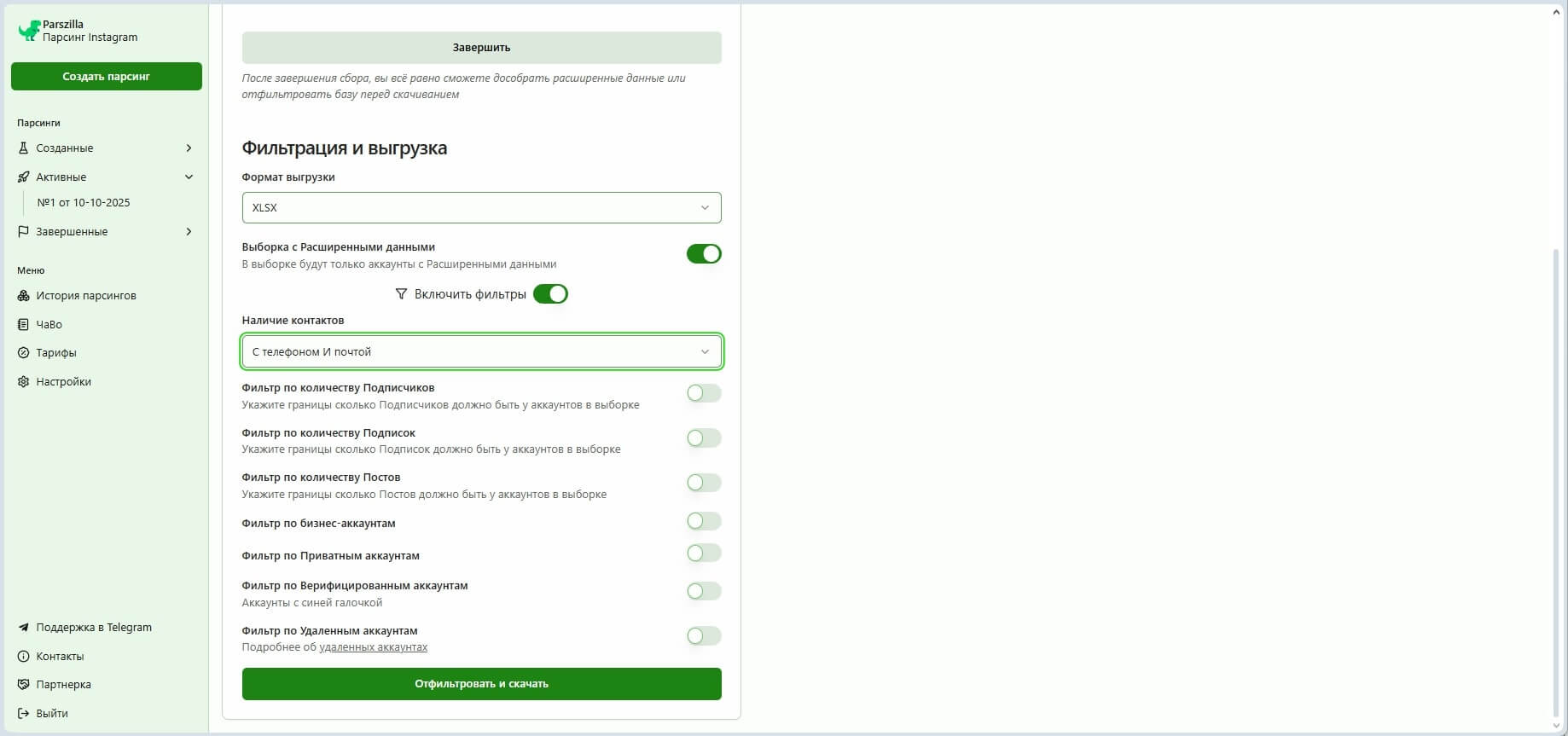Screen dimensions: 1568x736
Task: Click the Parszilla dinosaur logo
Action: pyautogui.click(x=29, y=31)
